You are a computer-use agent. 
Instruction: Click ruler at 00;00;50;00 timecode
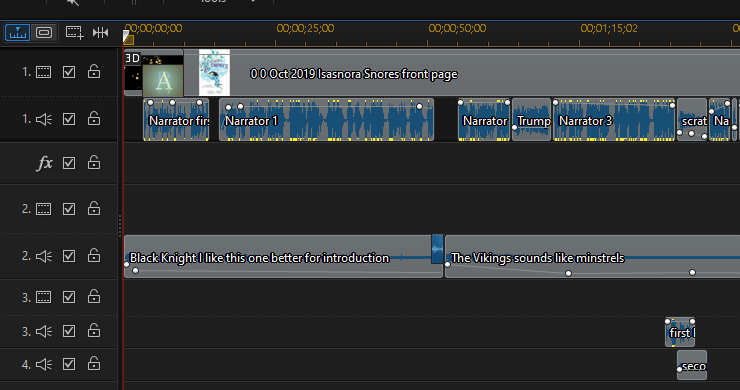click(457, 28)
